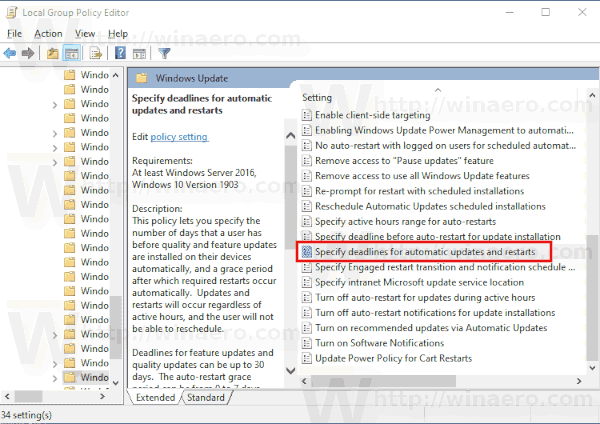
Task: Click the Up One Level folder icon
Action: 52,53
